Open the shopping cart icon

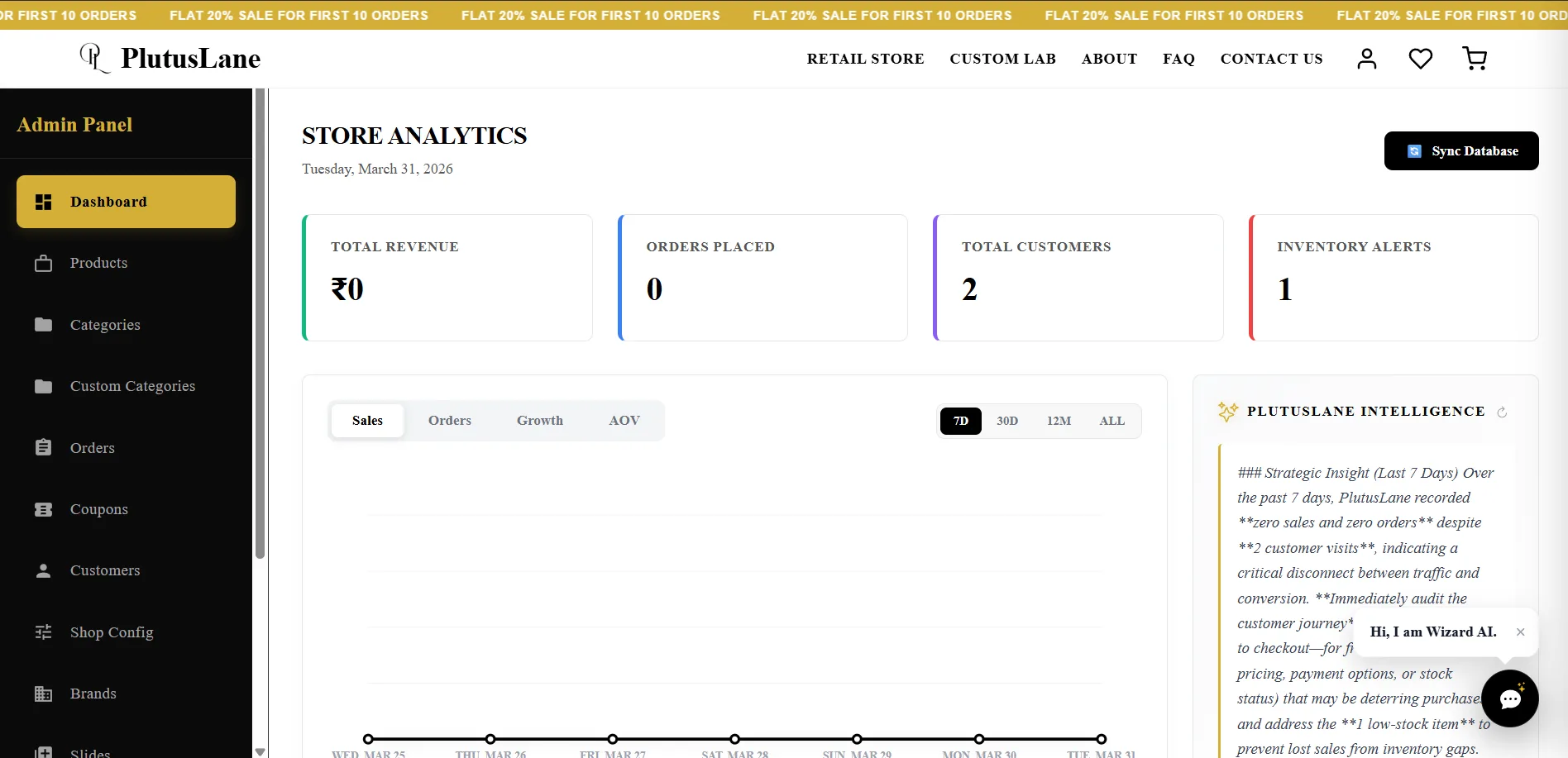point(1475,58)
